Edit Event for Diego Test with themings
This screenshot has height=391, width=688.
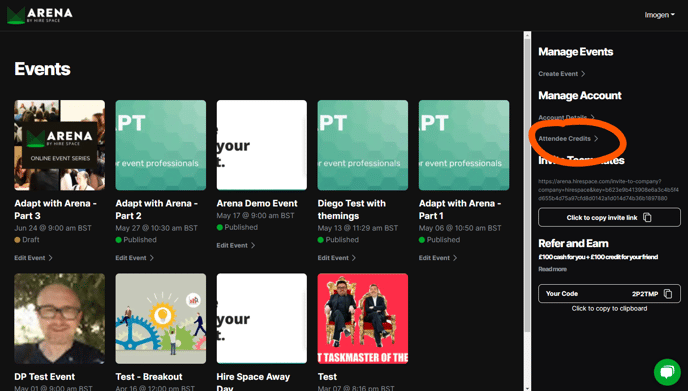click(x=337, y=258)
